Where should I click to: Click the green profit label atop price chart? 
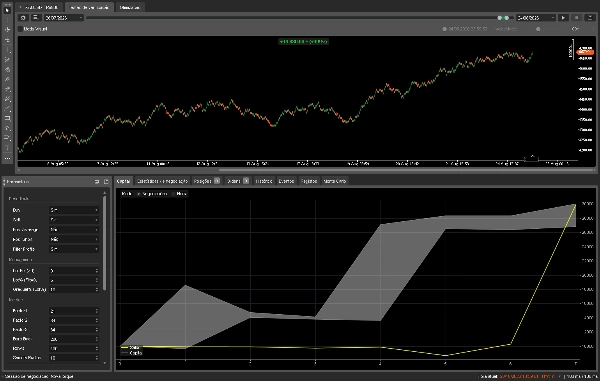[303, 41]
